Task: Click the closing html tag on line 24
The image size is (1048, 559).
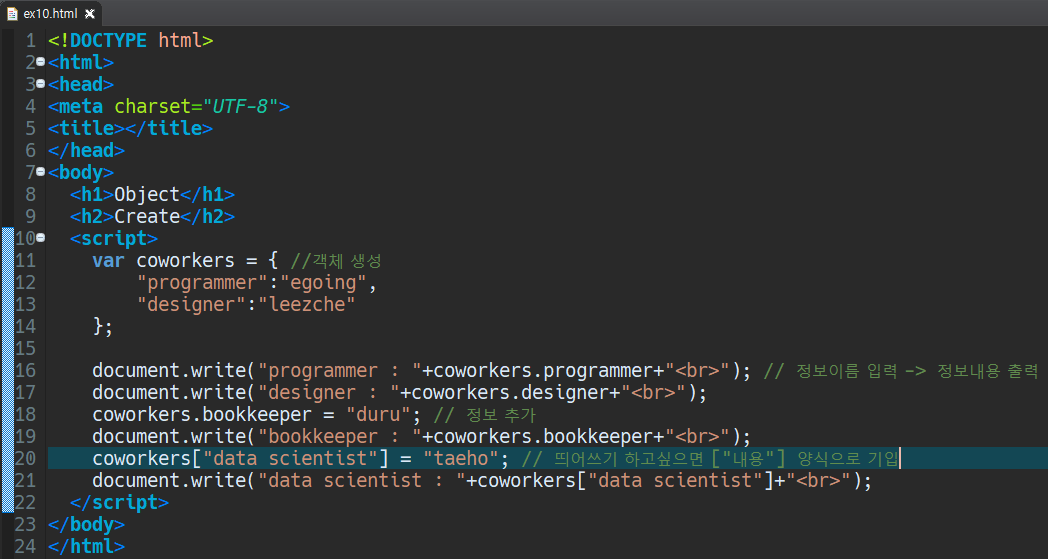Action: point(86,546)
